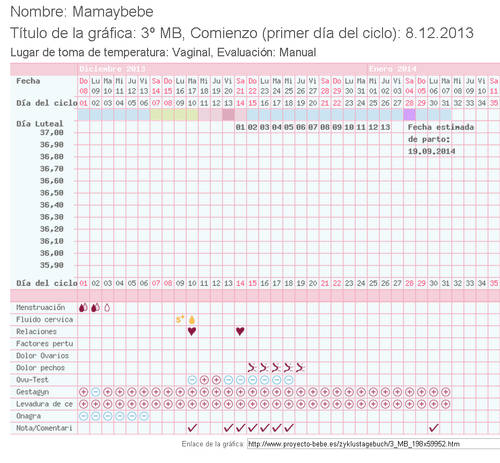
Task: Click the '36,50' temperature label
Action: point(52,193)
